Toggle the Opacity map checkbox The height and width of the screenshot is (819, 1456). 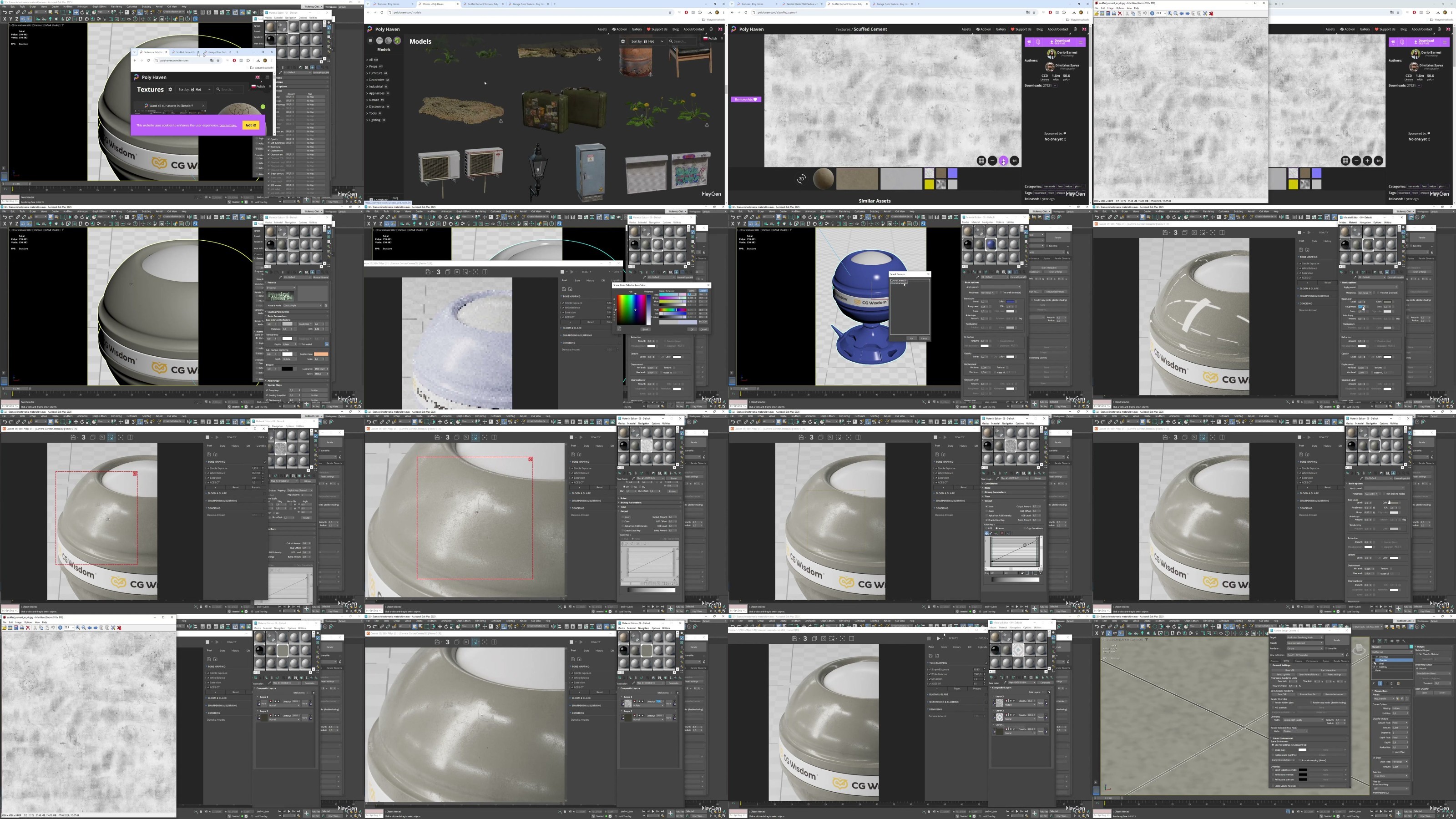pyautogui.click(x=268, y=139)
